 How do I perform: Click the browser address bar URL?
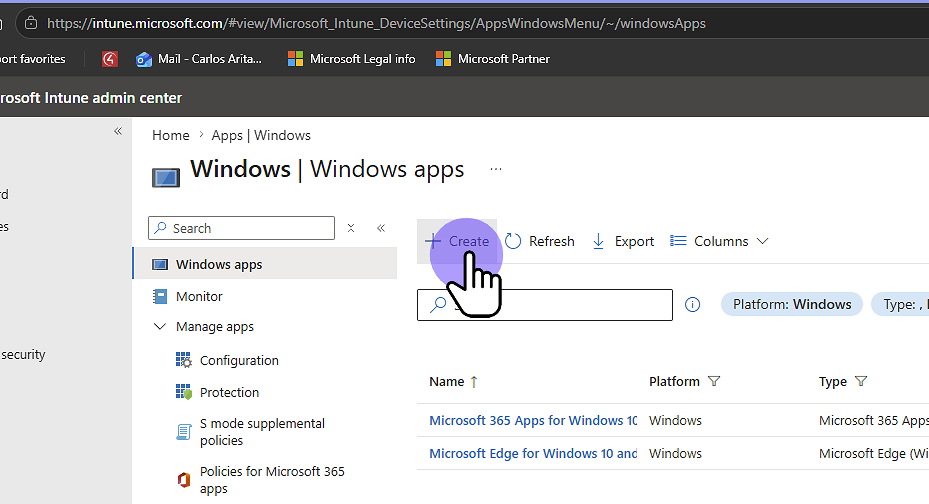[x=376, y=23]
